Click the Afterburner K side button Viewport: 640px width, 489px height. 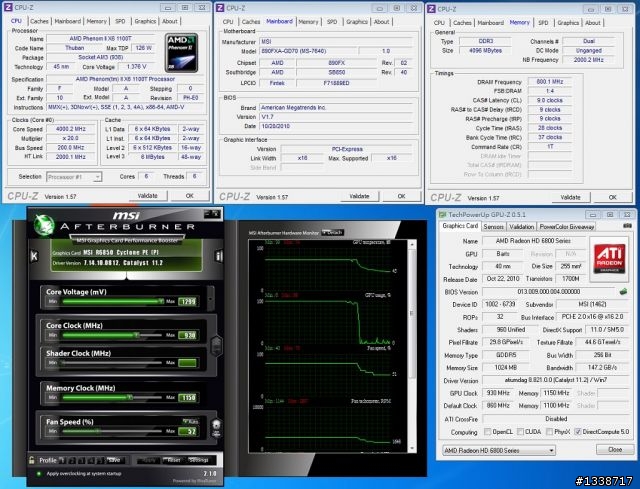pyautogui.click(x=34, y=256)
